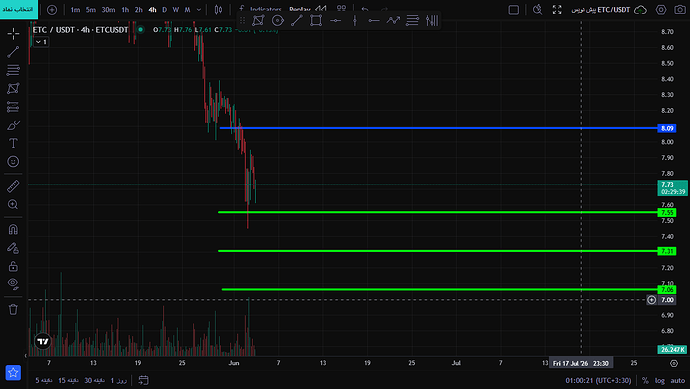
Task: Pick the floating toolbar trend line tool
Action: [x=297, y=20]
